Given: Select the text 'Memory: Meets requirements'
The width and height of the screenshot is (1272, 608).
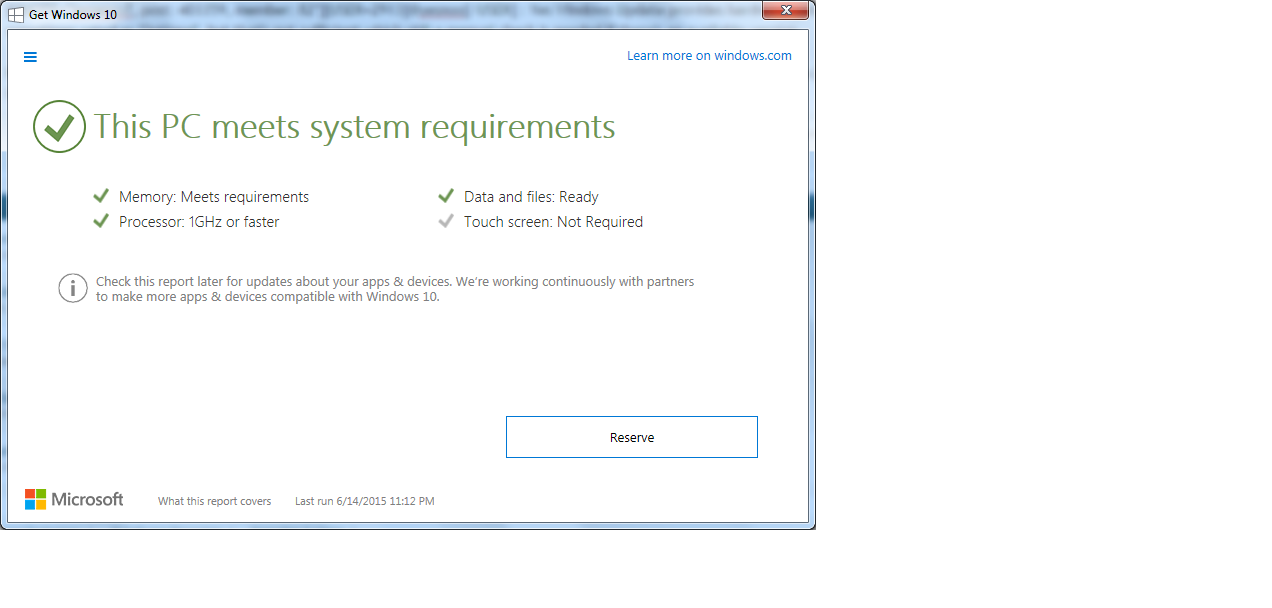Looking at the screenshot, I should (214, 197).
